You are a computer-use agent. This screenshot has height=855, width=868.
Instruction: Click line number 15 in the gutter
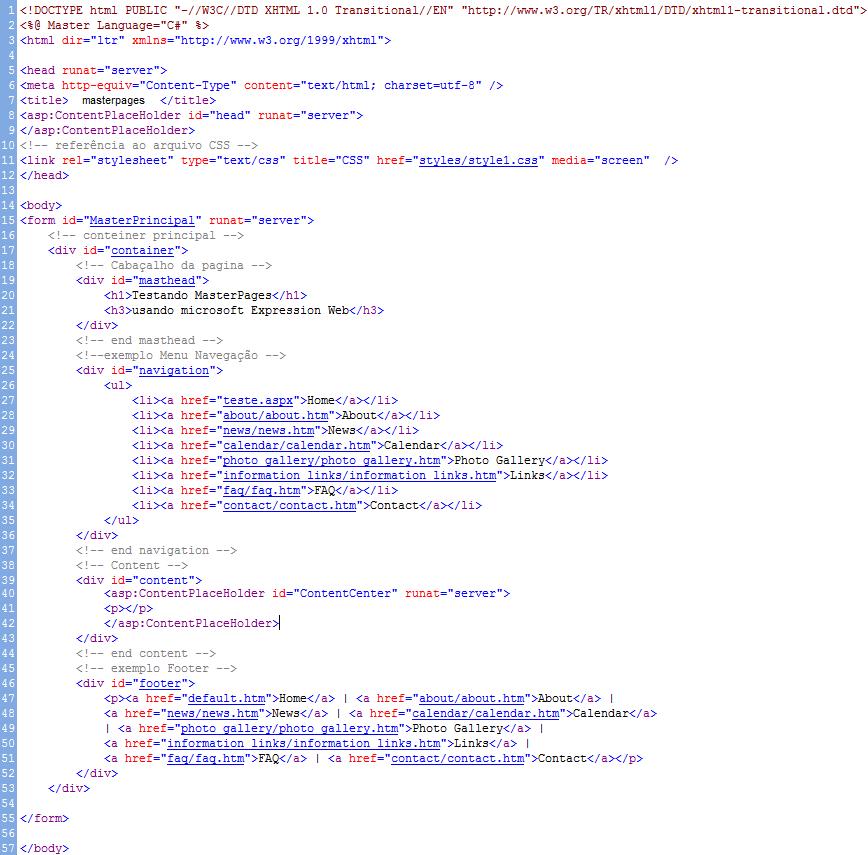click(9, 220)
